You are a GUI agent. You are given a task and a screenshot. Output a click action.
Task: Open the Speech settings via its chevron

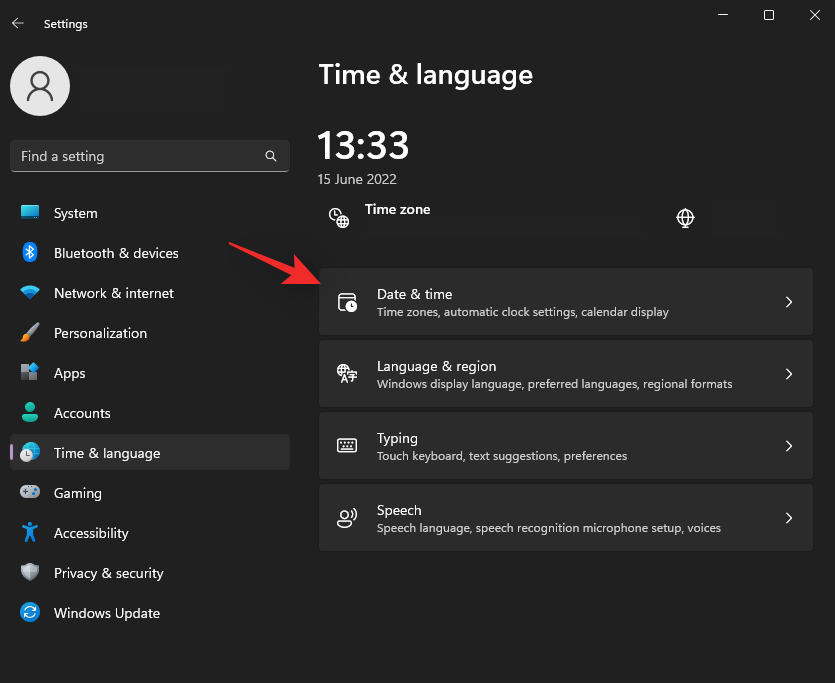click(x=789, y=517)
